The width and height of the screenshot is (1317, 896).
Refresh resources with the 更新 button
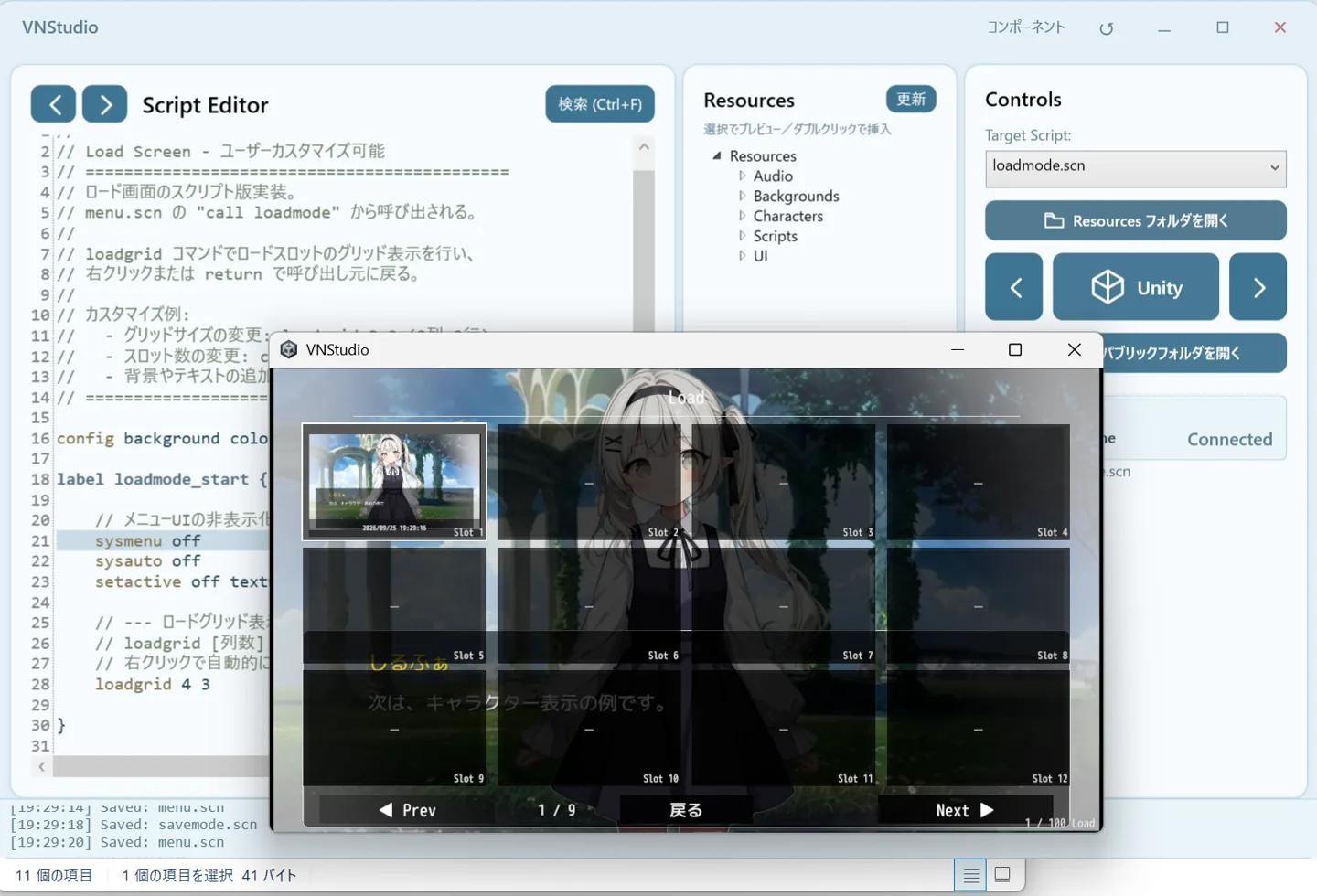tap(911, 99)
